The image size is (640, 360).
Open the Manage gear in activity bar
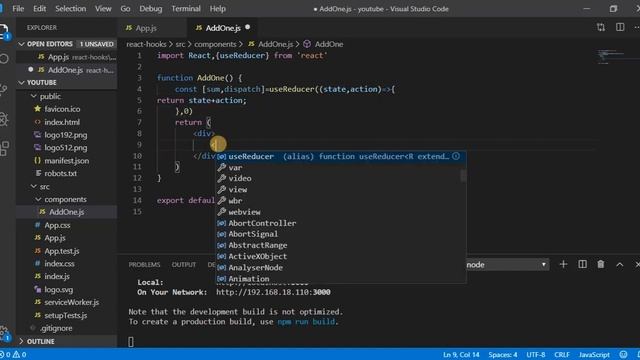4,332
